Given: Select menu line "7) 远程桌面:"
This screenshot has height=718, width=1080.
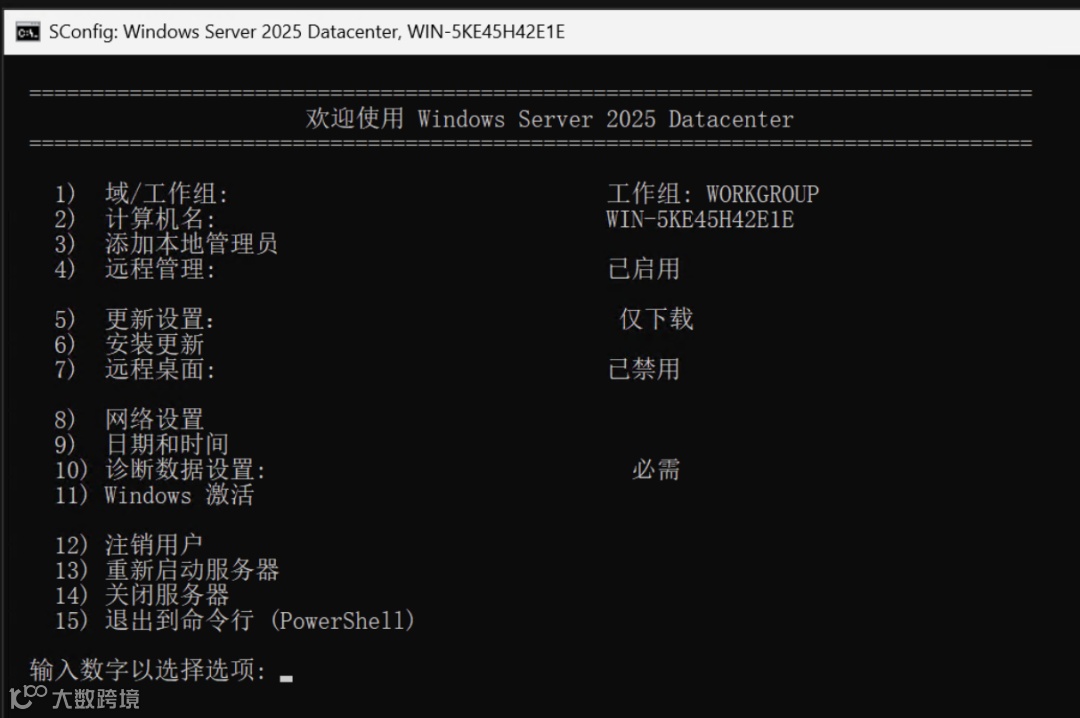Looking at the screenshot, I should 135,369.
